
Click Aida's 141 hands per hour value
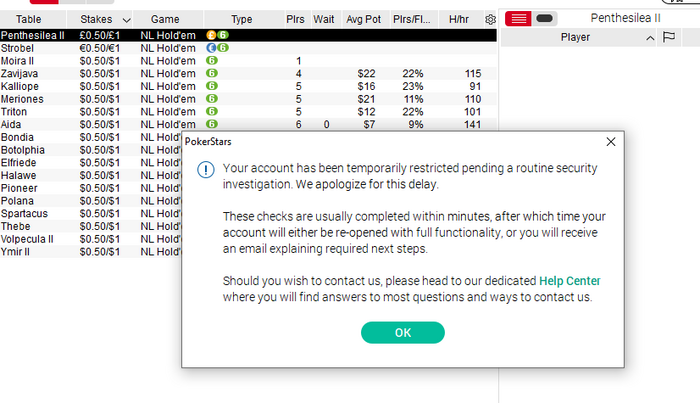point(472,125)
